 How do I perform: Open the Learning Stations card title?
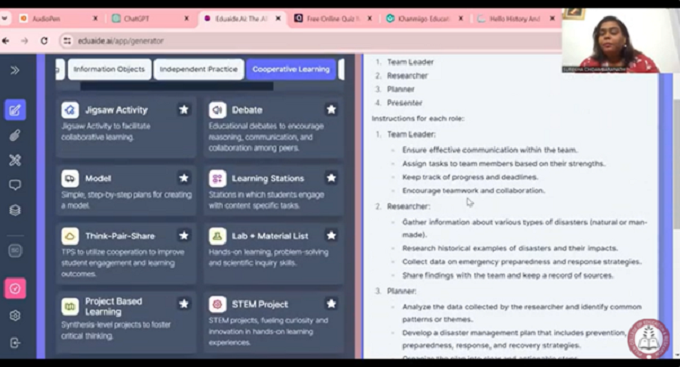point(268,178)
